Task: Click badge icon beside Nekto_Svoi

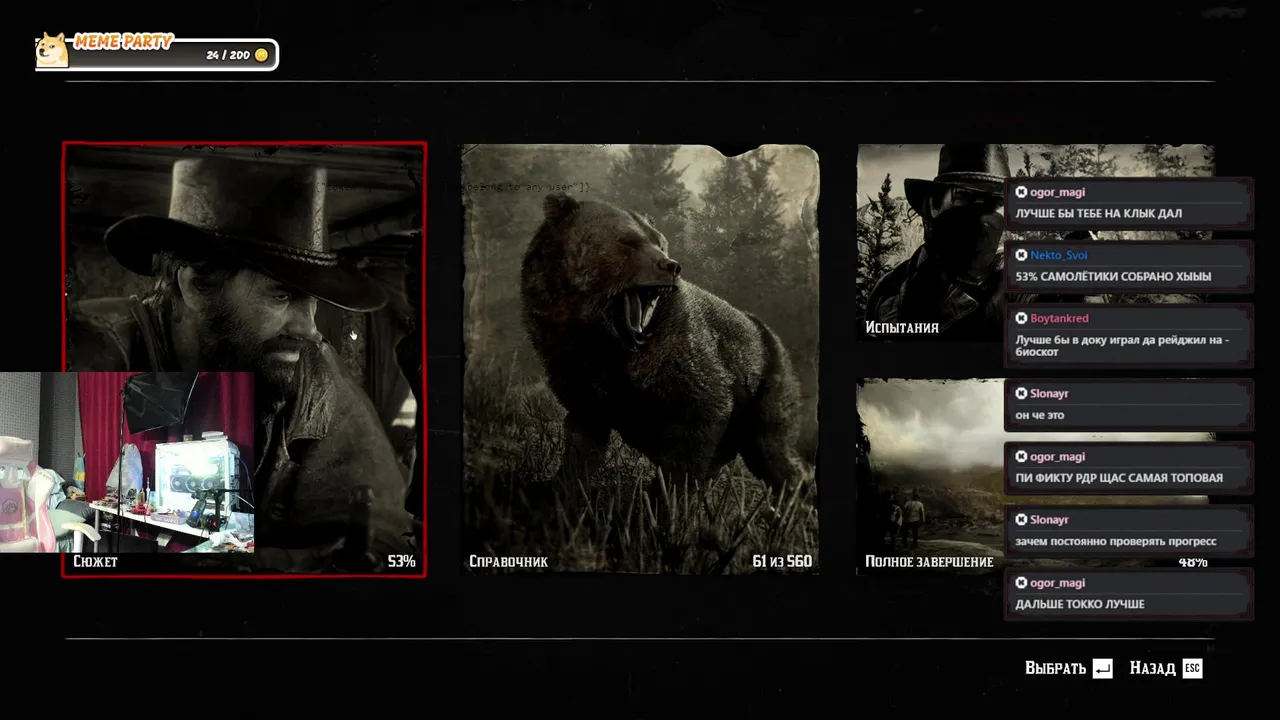Action: (x=1021, y=255)
